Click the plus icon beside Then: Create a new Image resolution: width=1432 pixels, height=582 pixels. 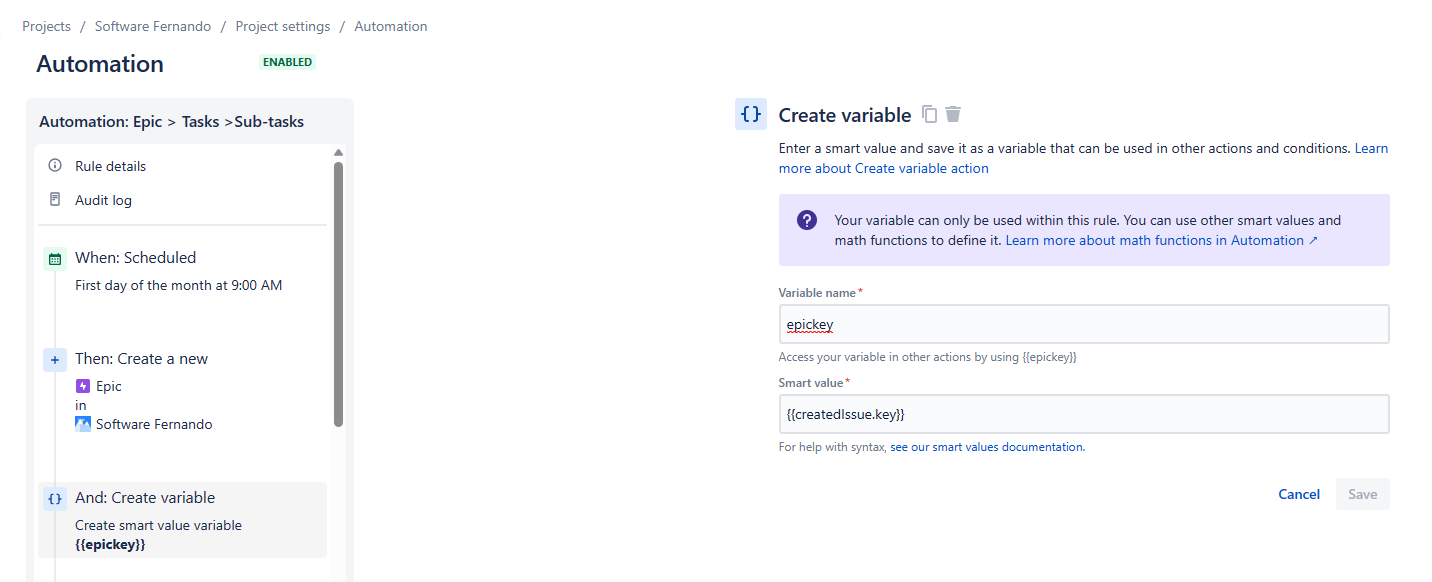point(55,359)
